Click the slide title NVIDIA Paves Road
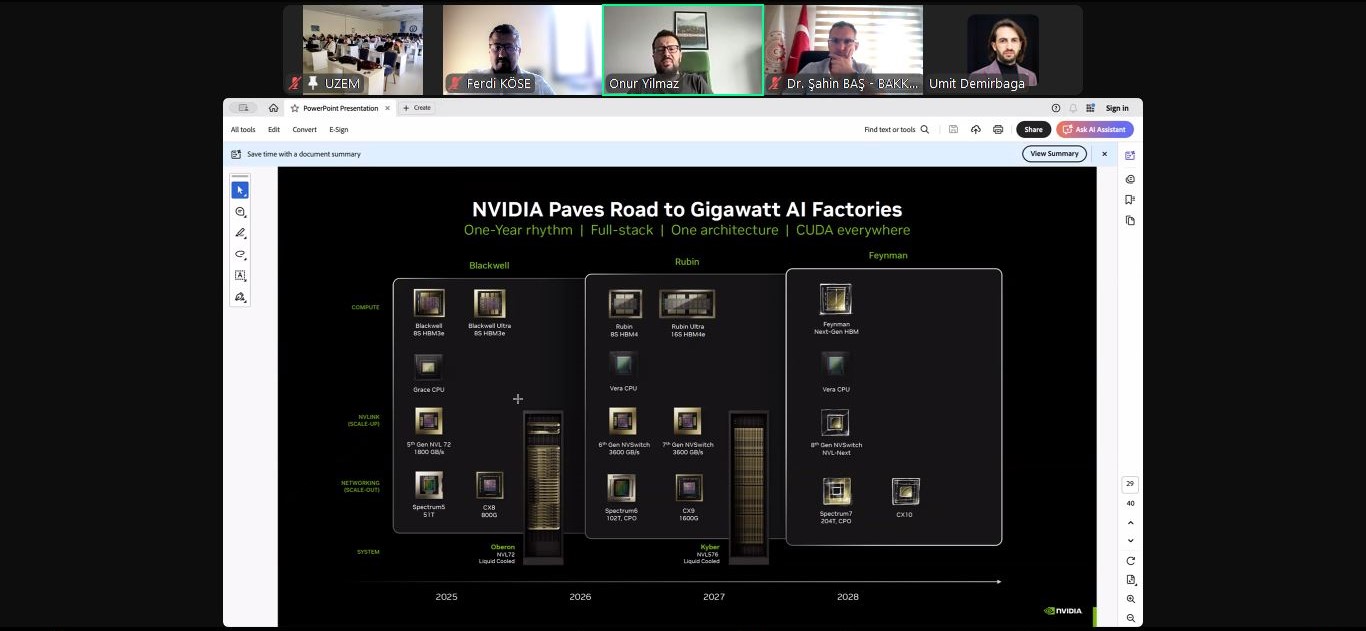Image resolution: width=1366 pixels, height=631 pixels. (687, 209)
